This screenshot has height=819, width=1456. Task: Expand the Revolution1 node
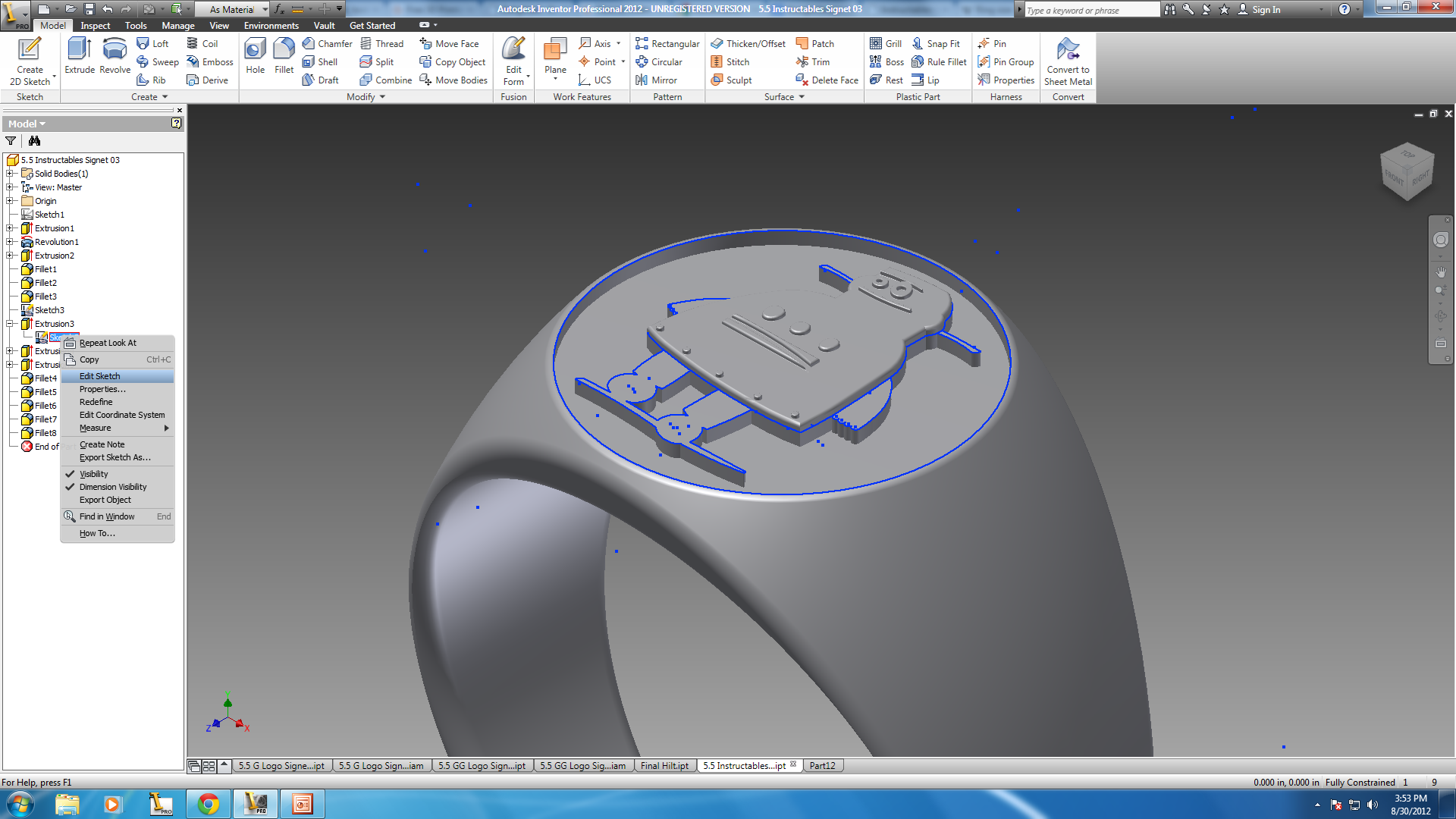pos(11,242)
